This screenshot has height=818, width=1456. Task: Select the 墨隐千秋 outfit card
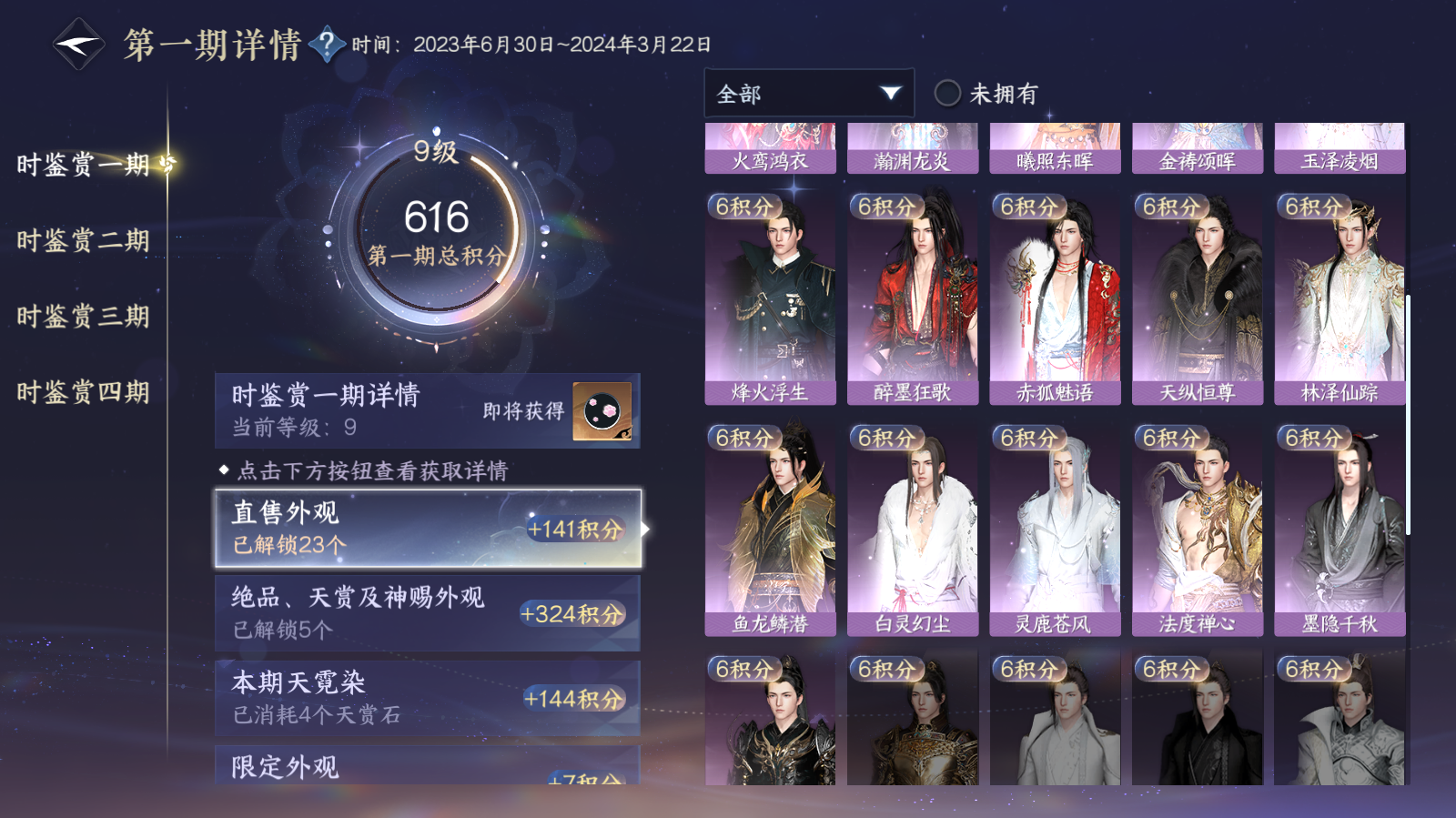coord(1340,529)
